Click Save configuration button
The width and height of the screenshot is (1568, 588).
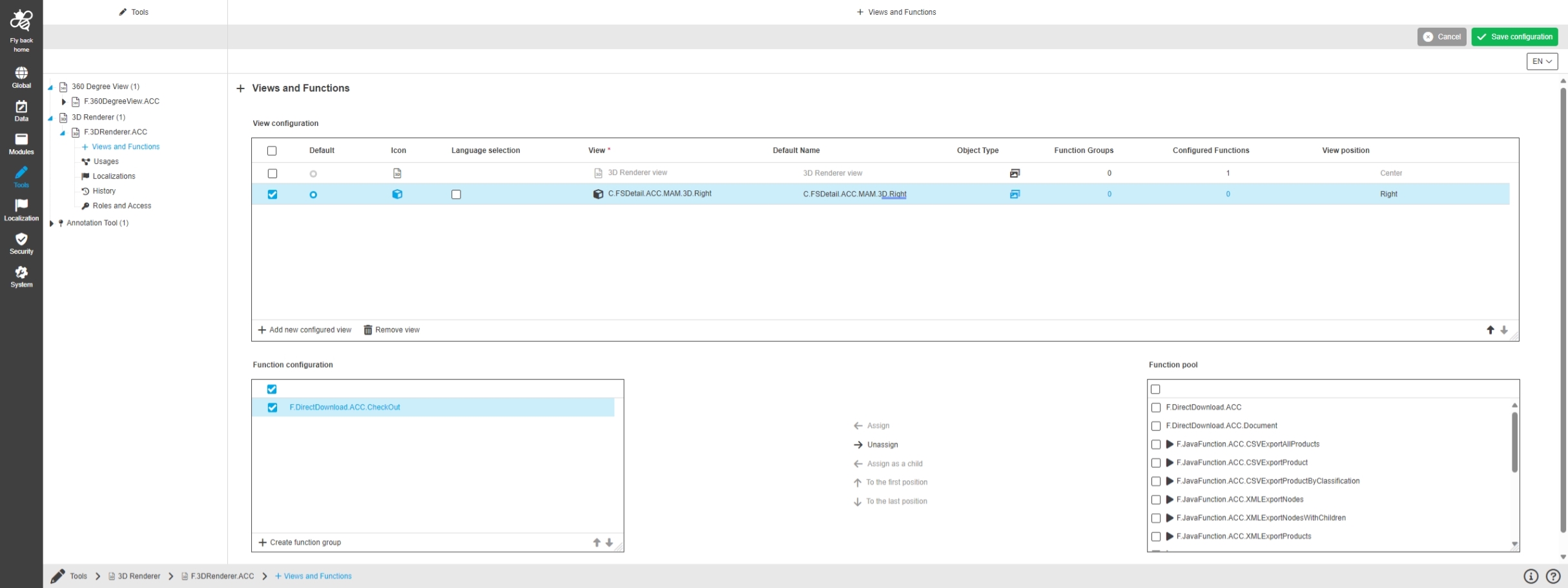pos(1514,37)
